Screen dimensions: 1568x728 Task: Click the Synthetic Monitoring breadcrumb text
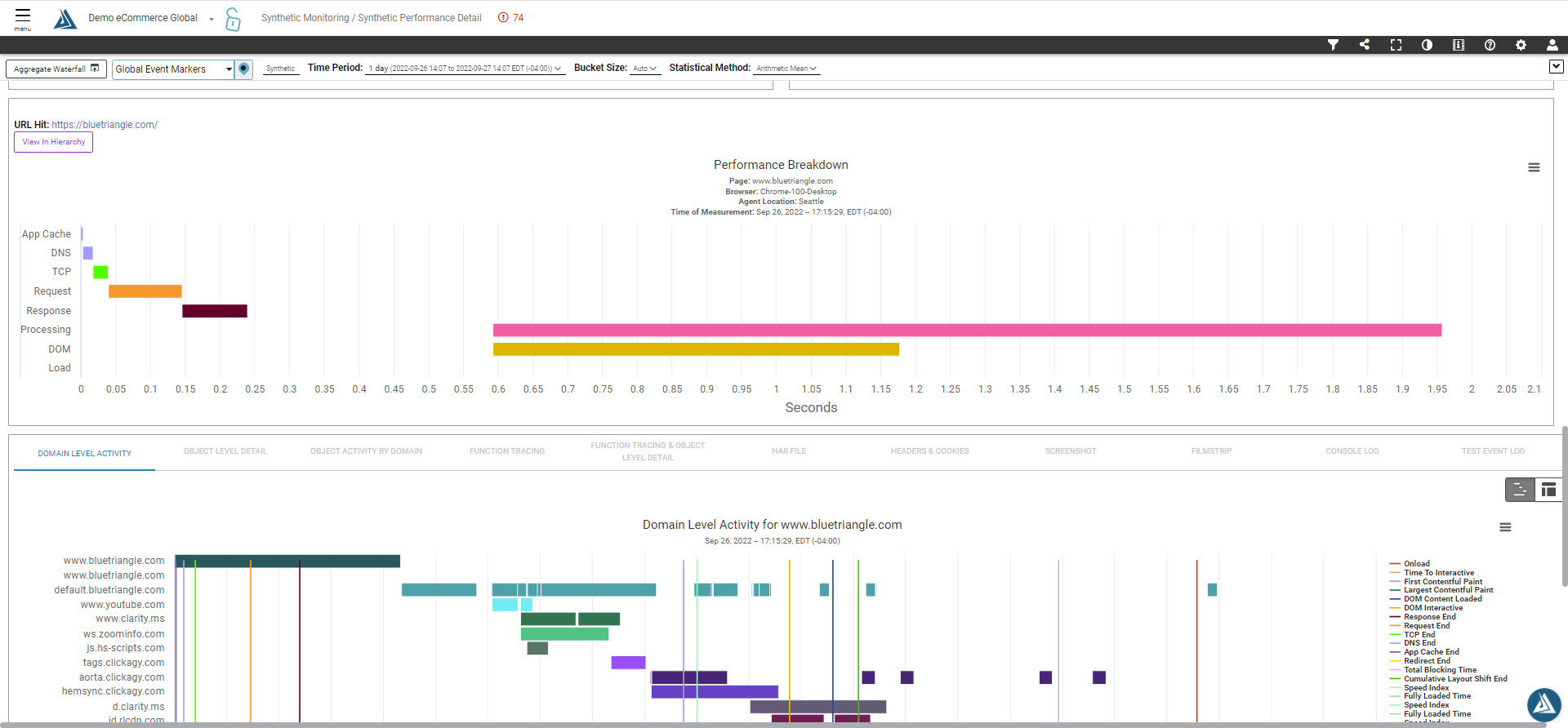pos(305,18)
